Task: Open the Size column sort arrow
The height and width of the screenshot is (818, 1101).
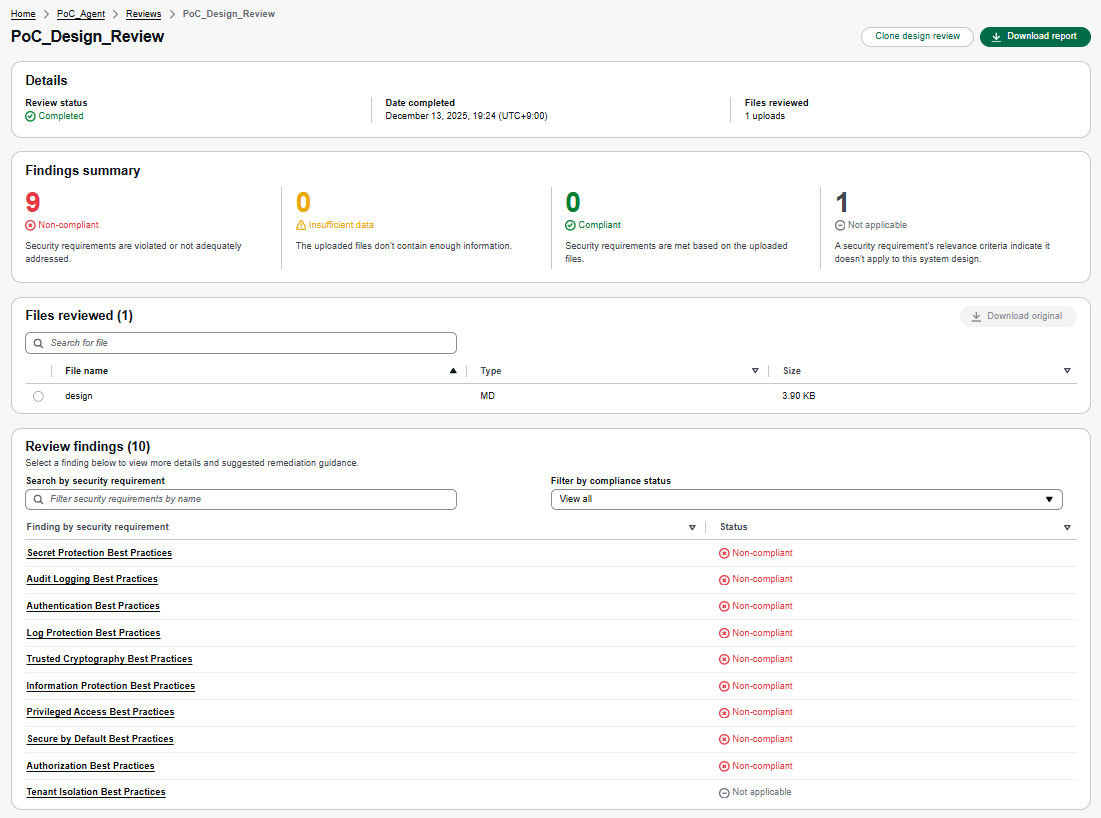Action: pyautogui.click(x=1067, y=371)
